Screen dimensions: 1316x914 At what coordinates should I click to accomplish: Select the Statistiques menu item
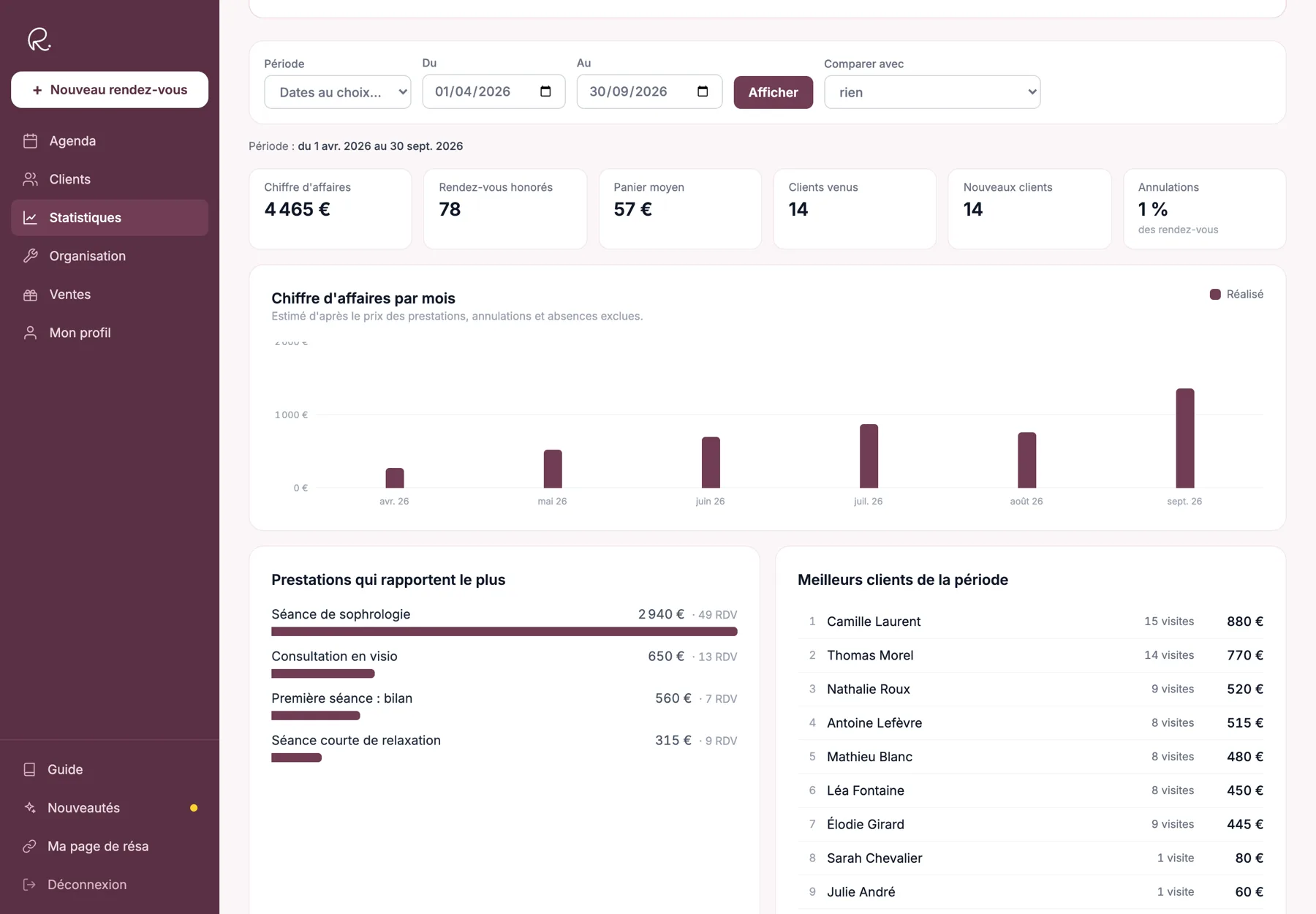(x=110, y=218)
